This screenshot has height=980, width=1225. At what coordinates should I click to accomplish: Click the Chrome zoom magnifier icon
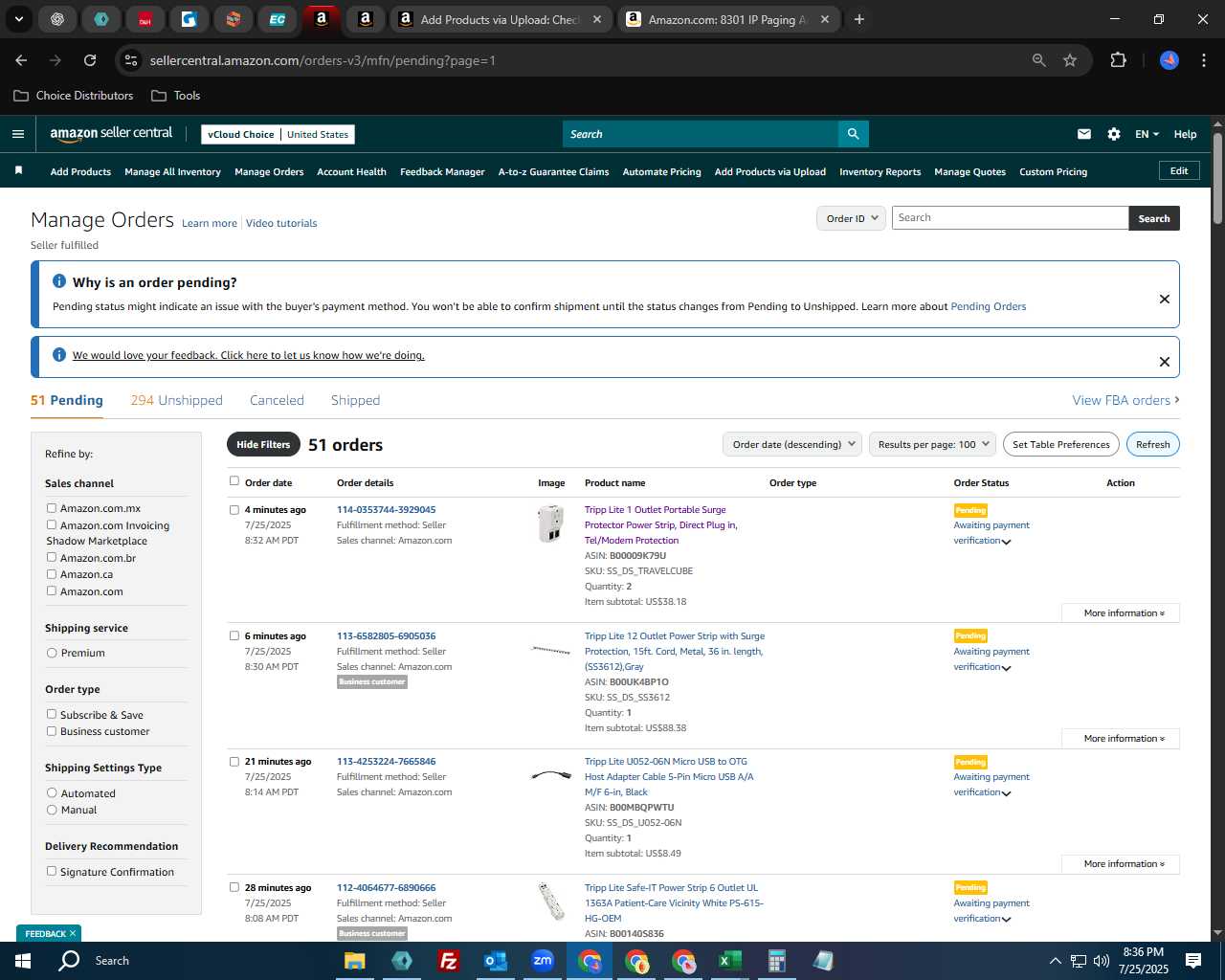(x=1039, y=60)
